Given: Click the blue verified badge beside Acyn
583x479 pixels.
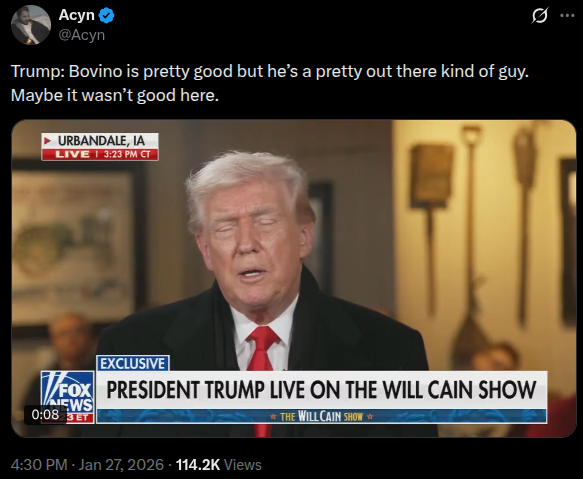Looking at the screenshot, I should pos(107,16).
